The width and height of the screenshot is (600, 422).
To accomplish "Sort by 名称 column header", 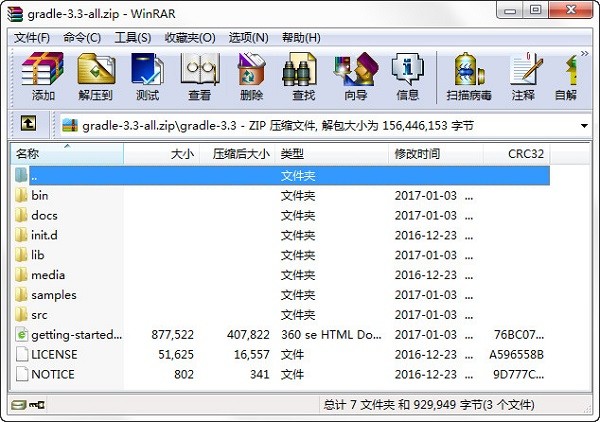I will tap(67, 154).
